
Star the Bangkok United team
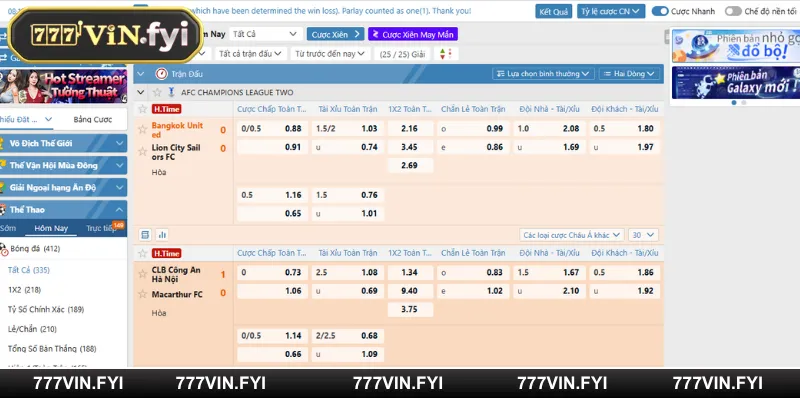[x=142, y=129]
